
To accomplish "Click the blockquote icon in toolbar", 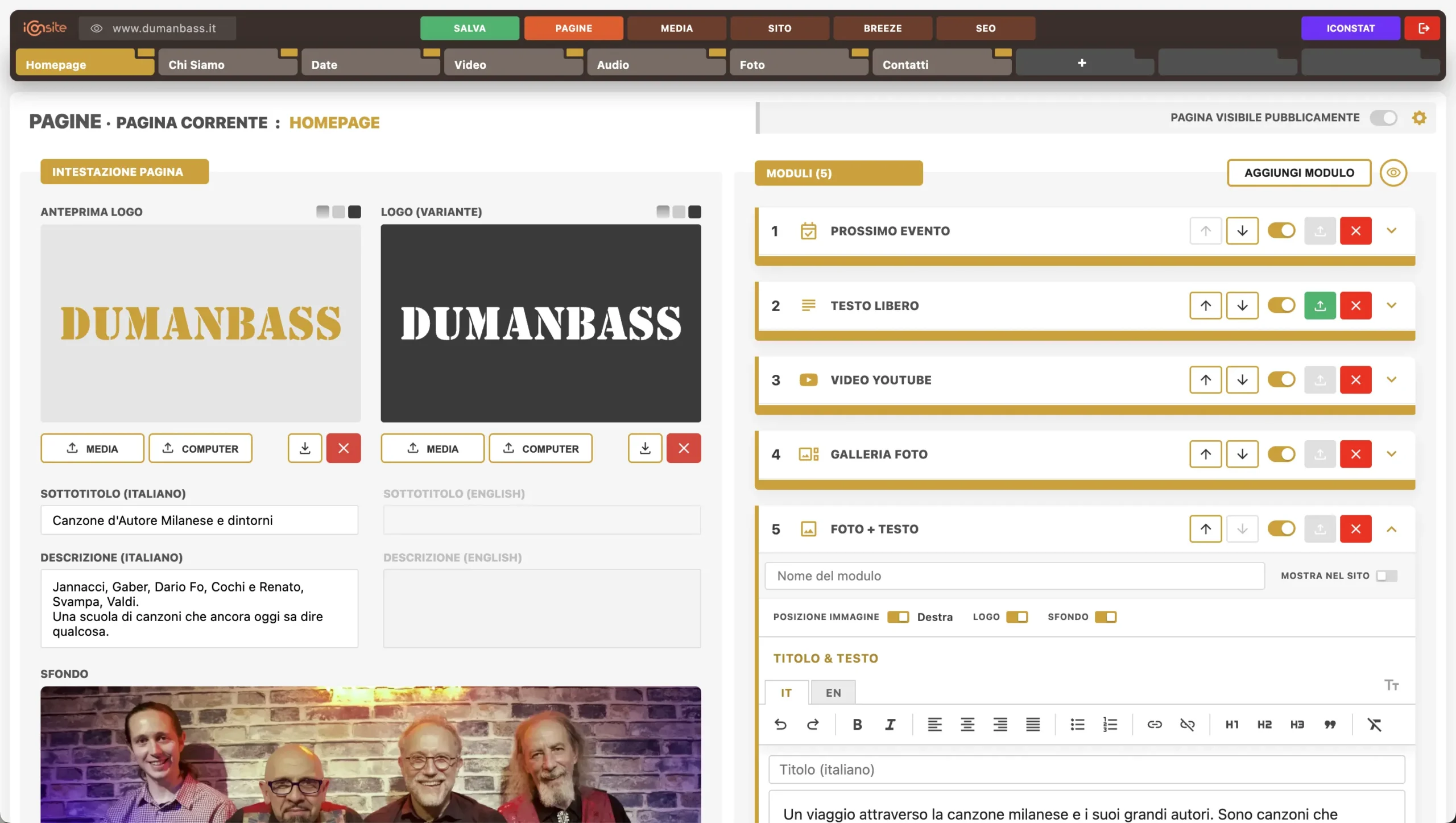I will point(1330,724).
